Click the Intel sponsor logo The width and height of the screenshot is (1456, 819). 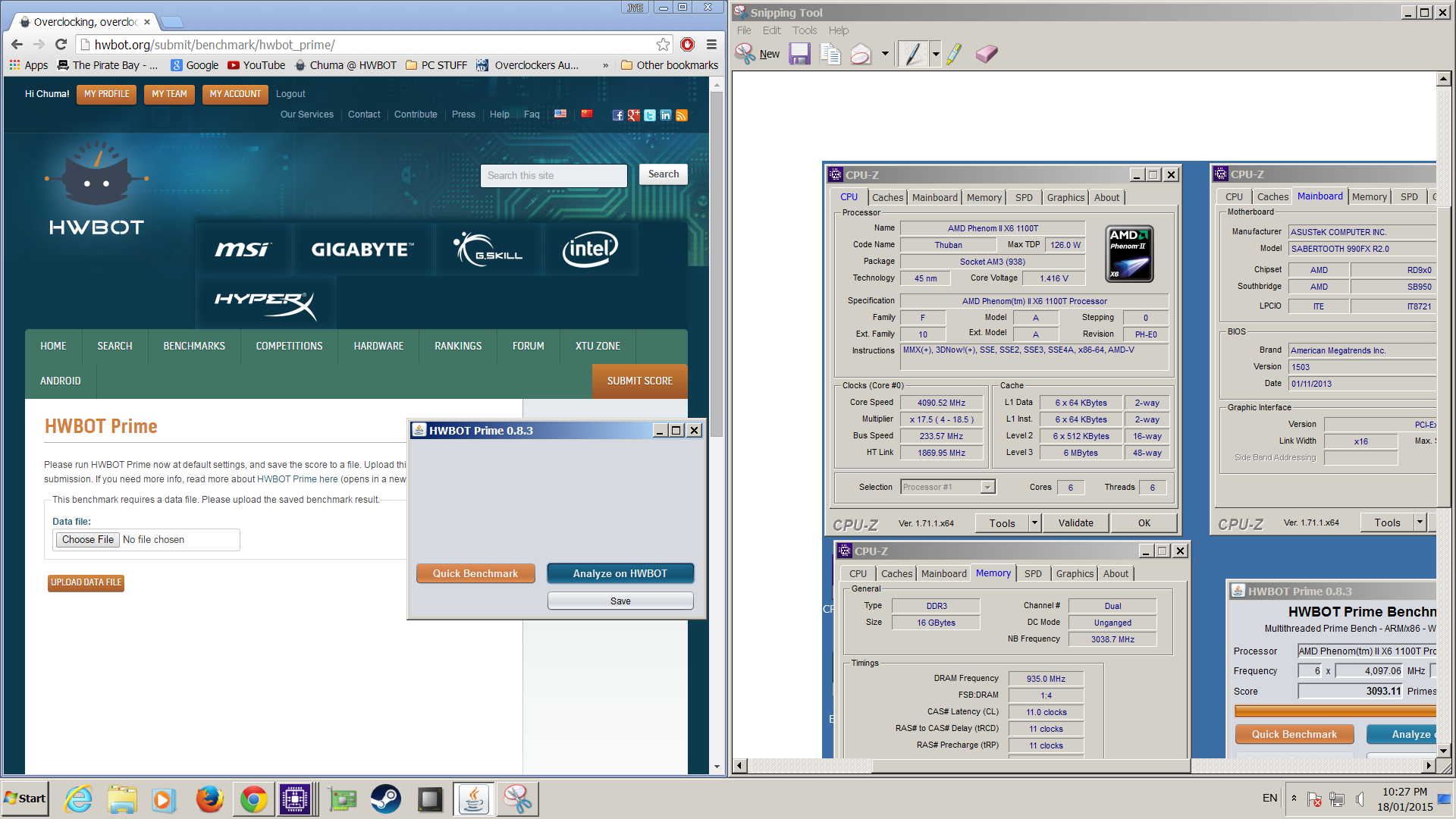click(x=590, y=249)
